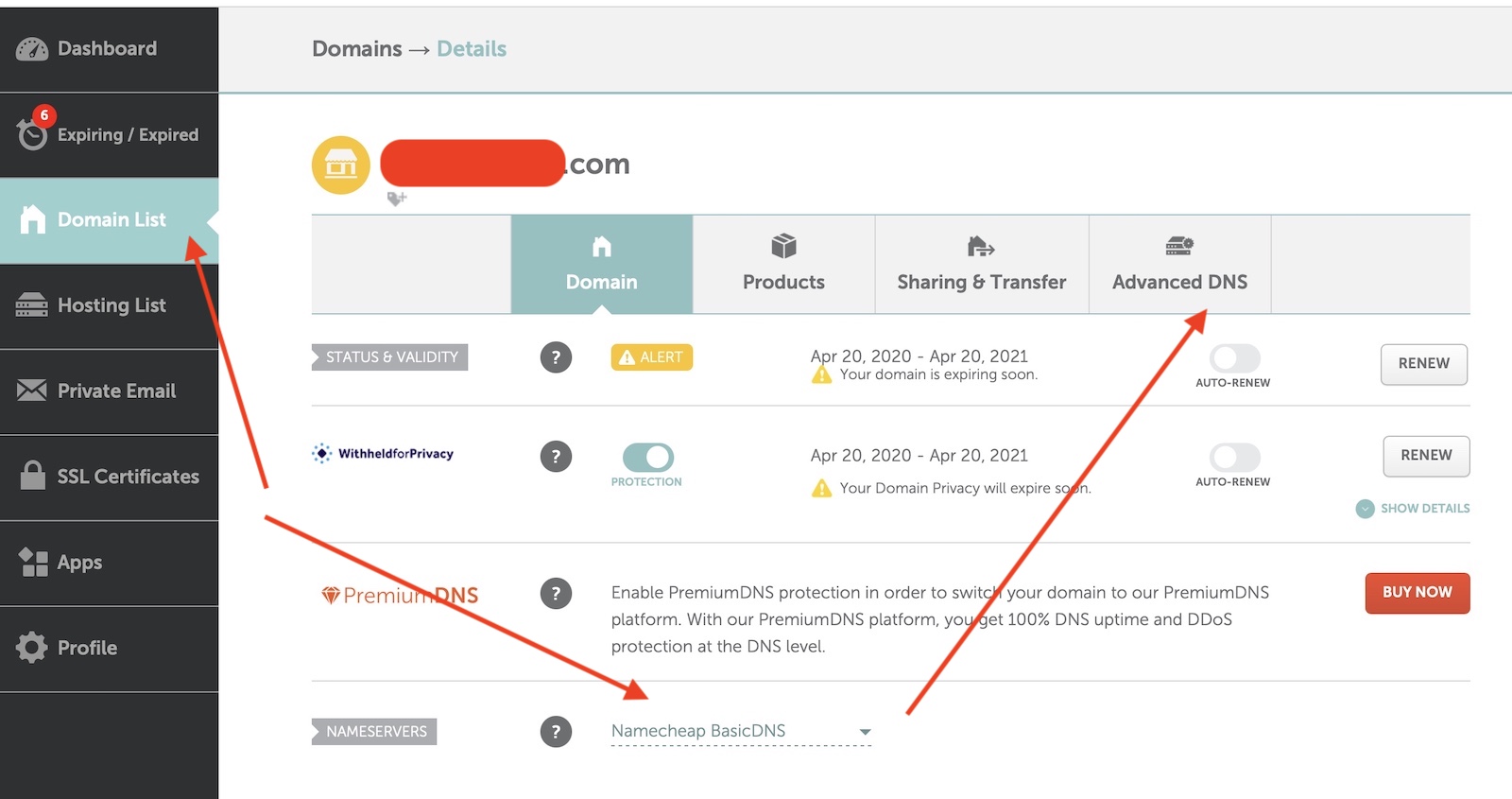Image resolution: width=1512 pixels, height=799 pixels.
Task: Click Renew button for domain status
Action: (x=1423, y=364)
